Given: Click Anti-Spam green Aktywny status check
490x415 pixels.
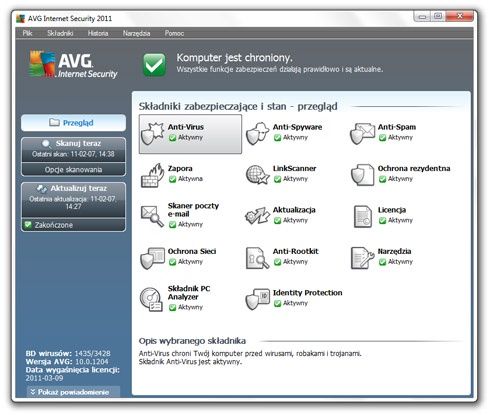Looking at the screenshot, I should (382, 138).
